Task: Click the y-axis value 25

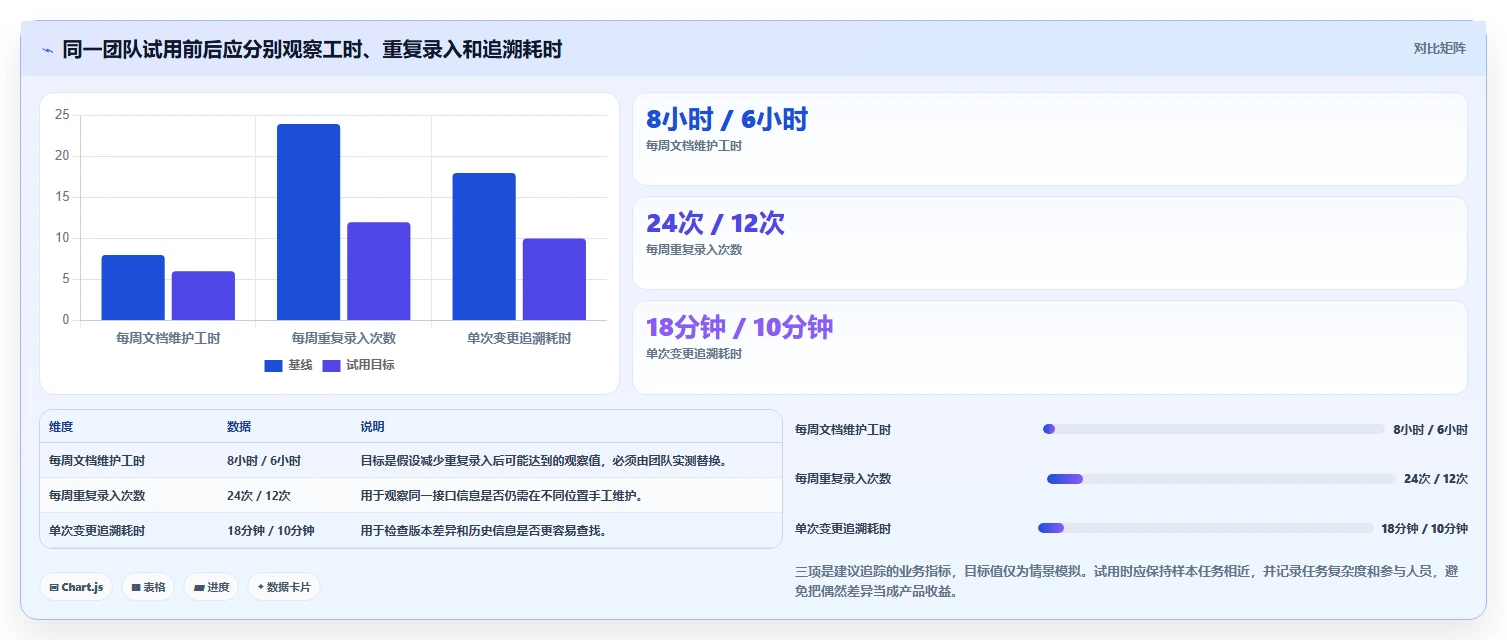Action: (x=62, y=115)
